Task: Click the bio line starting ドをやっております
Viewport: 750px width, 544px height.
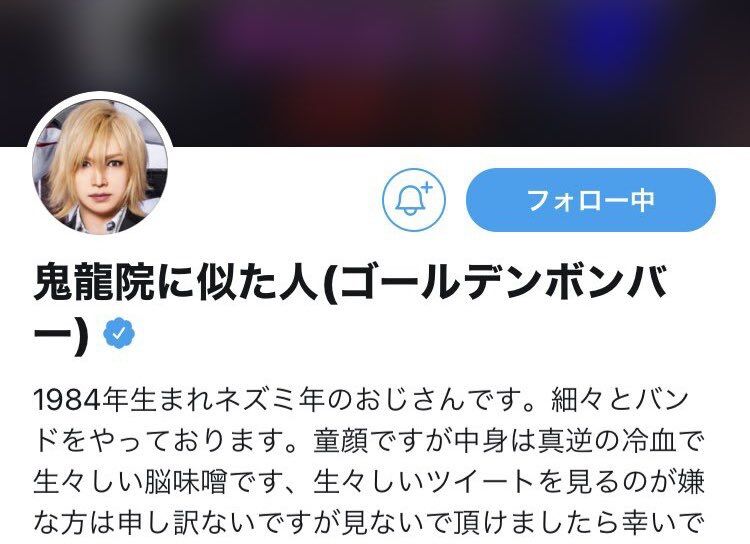Action: [x=368, y=441]
